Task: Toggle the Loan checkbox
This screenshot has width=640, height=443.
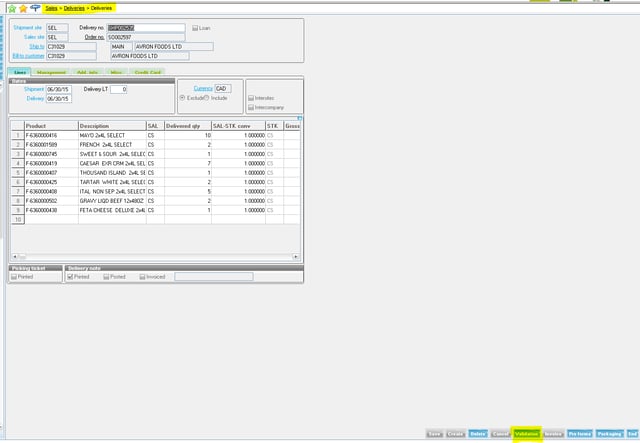Action: click(x=196, y=28)
